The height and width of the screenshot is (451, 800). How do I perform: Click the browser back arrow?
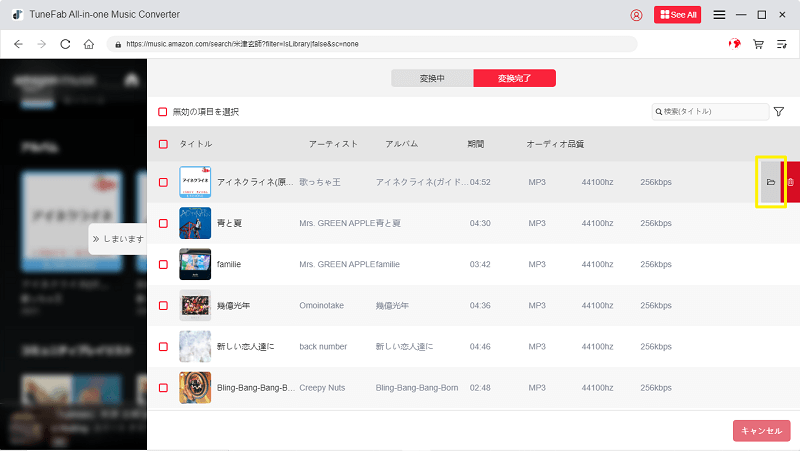click(x=18, y=44)
